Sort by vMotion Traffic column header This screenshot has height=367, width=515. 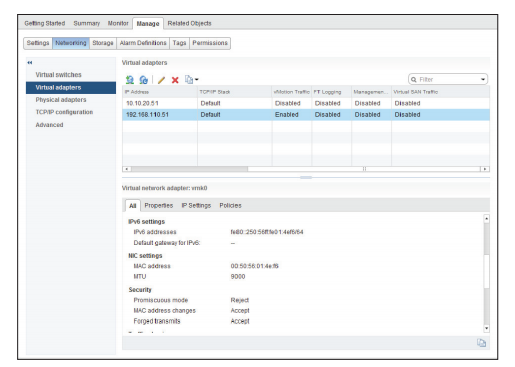pyautogui.click(x=292, y=92)
